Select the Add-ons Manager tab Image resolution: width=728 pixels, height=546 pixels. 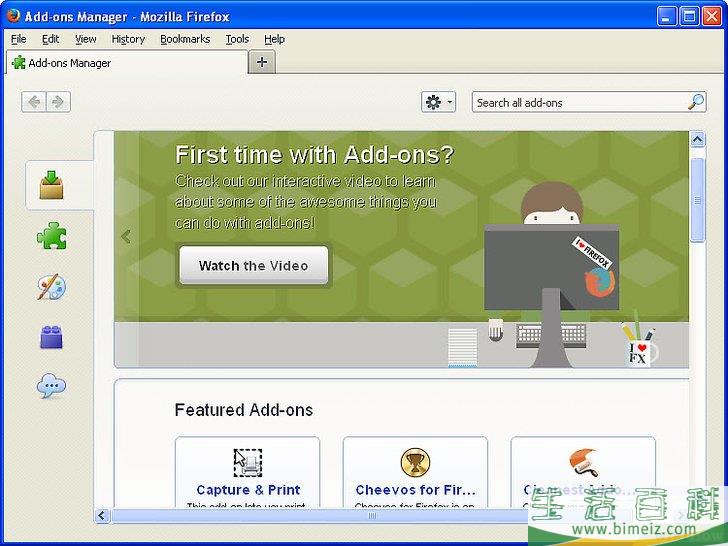click(126, 63)
